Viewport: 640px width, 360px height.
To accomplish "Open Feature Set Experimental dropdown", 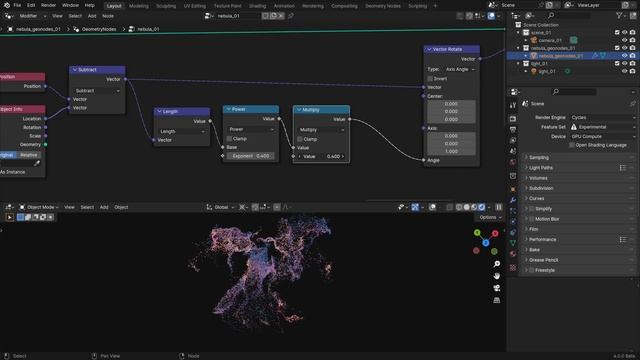I will click(x=602, y=127).
